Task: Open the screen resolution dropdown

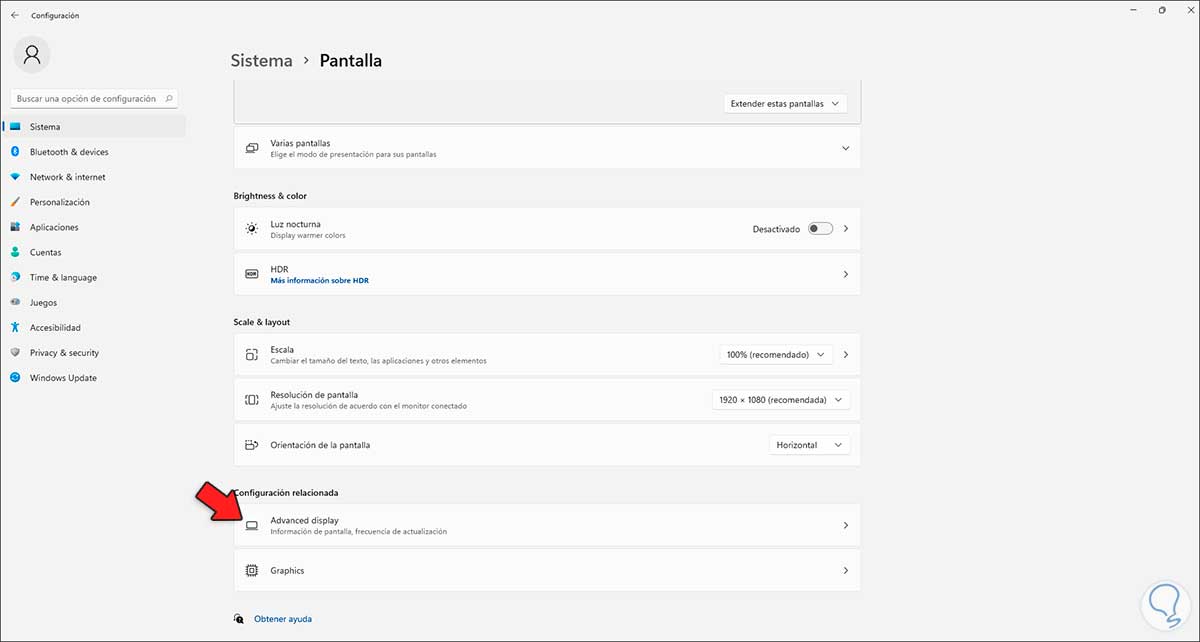Action: click(x=780, y=400)
